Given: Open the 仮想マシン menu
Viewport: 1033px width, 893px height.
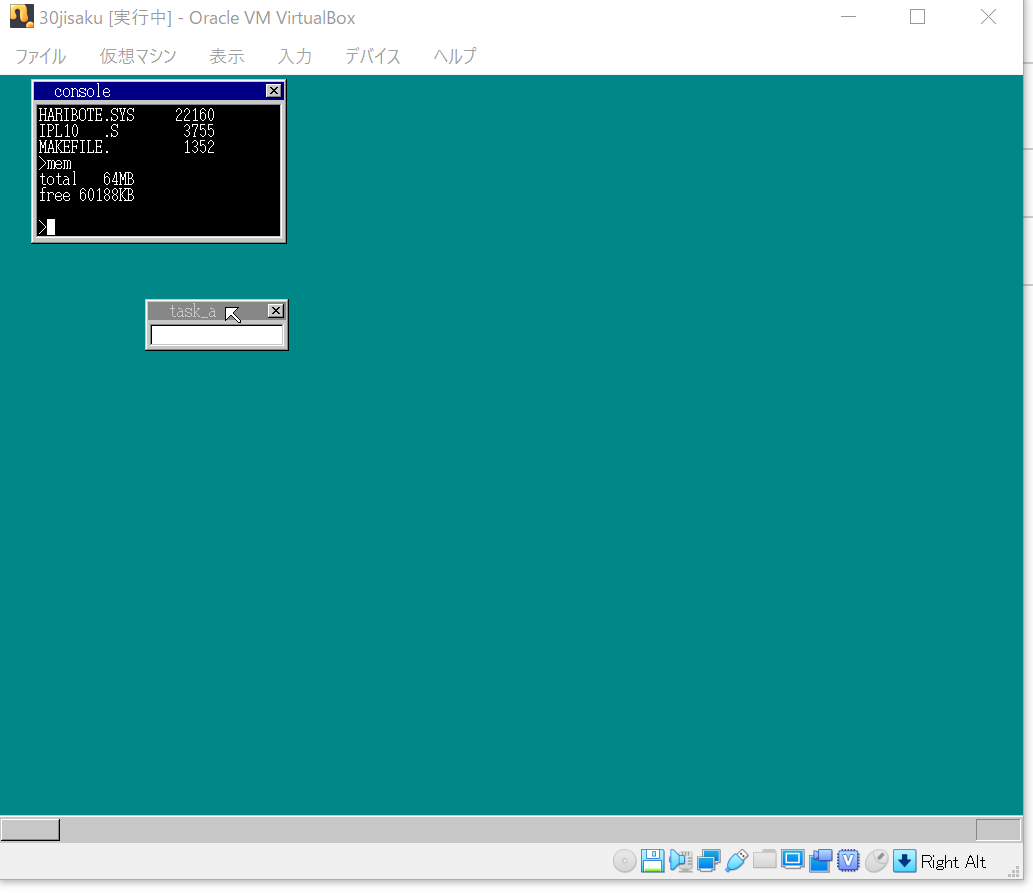Looking at the screenshot, I should coord(138,56).
